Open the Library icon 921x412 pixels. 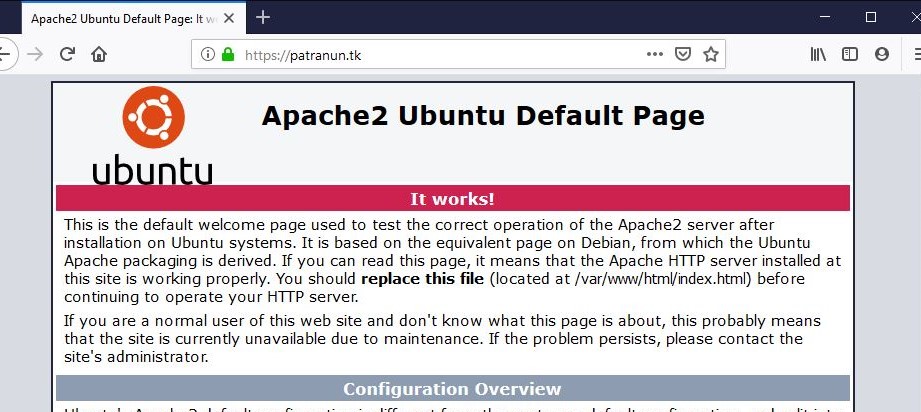point(818,54)
